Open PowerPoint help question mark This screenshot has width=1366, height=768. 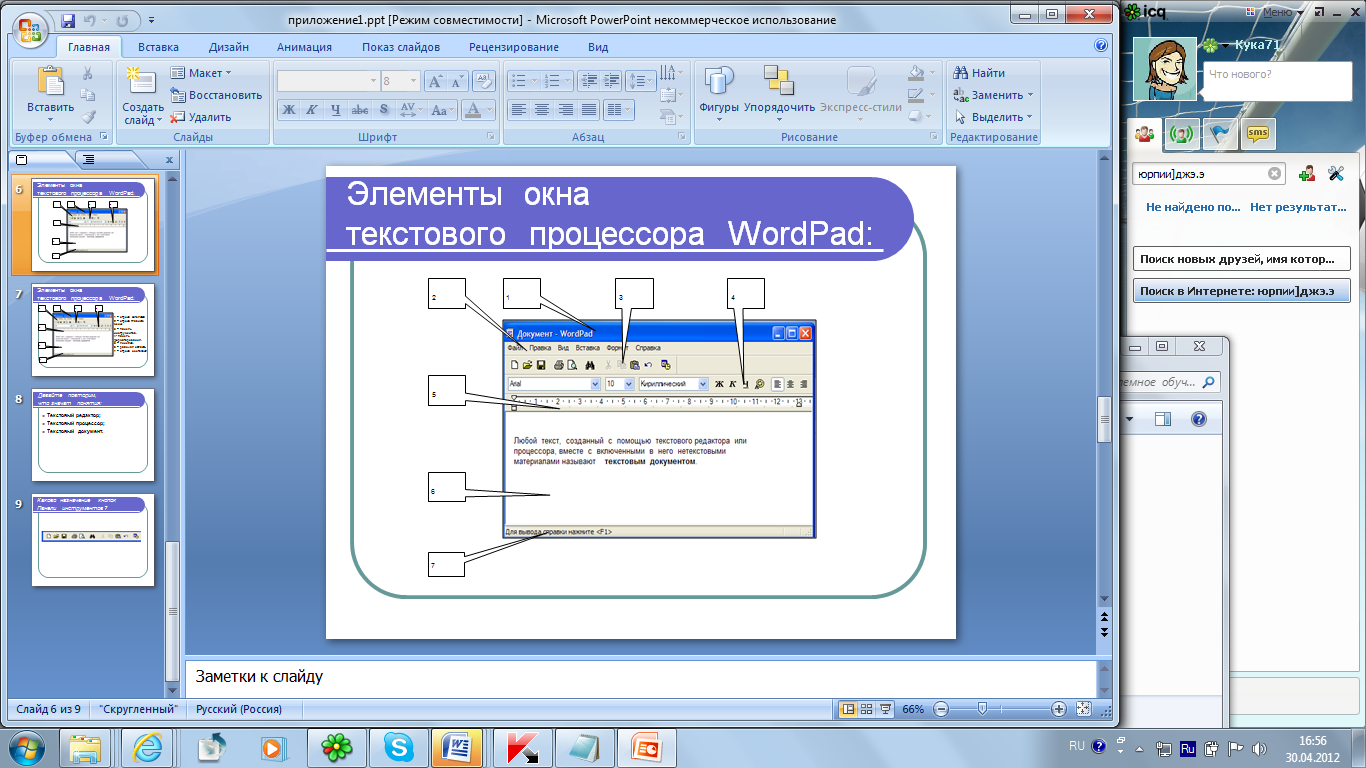coord(1101,46)
